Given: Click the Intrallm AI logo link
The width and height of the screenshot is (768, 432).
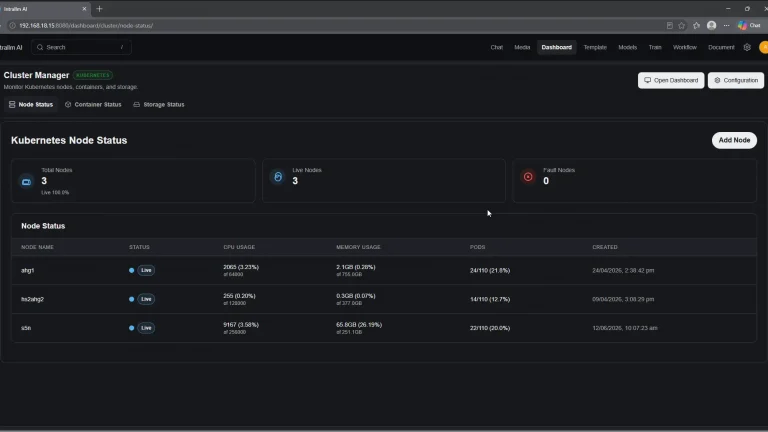Looking at the screenshot, I should tap(11, 48).
